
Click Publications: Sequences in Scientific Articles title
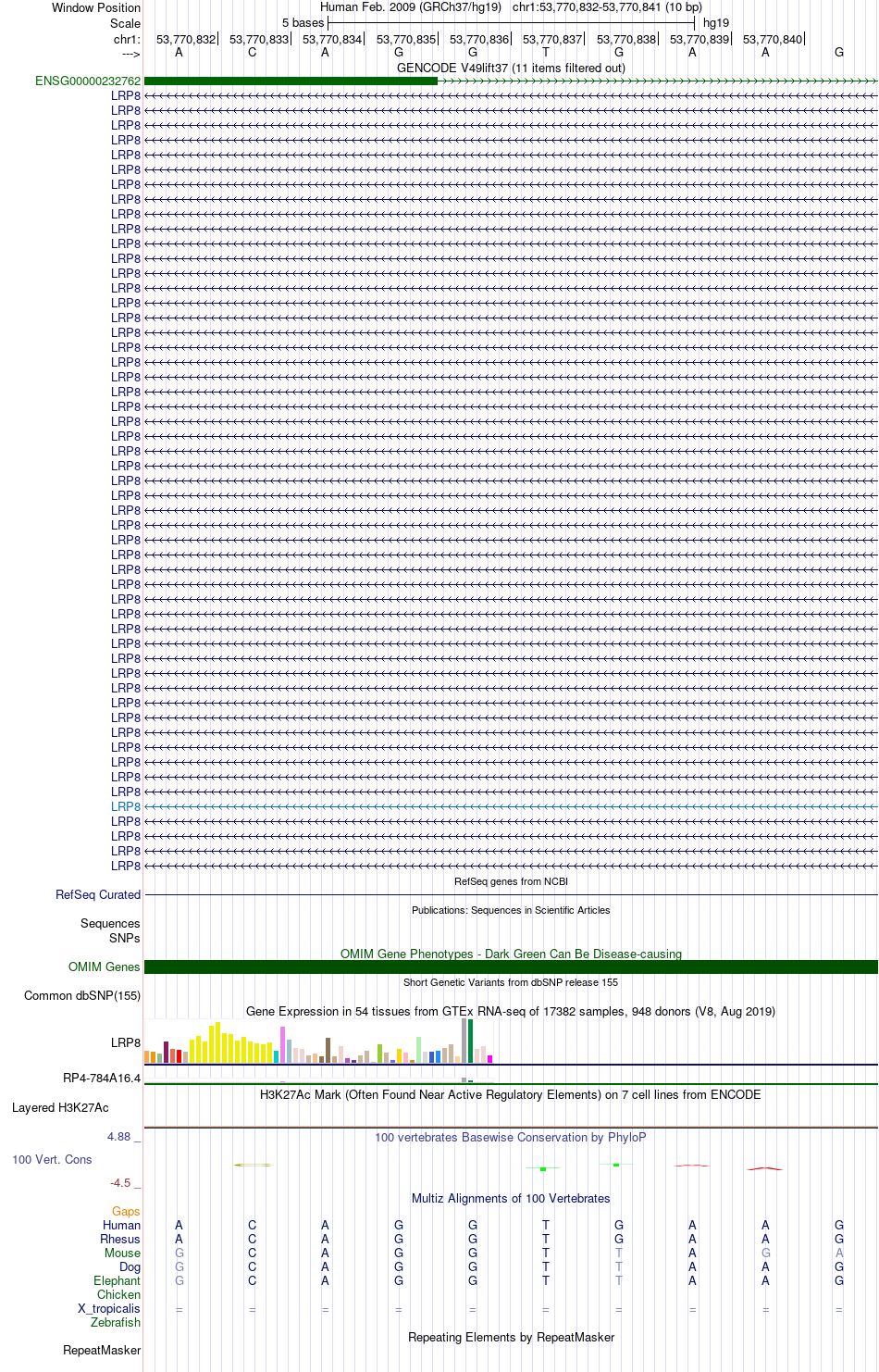[x=511, y=911]
